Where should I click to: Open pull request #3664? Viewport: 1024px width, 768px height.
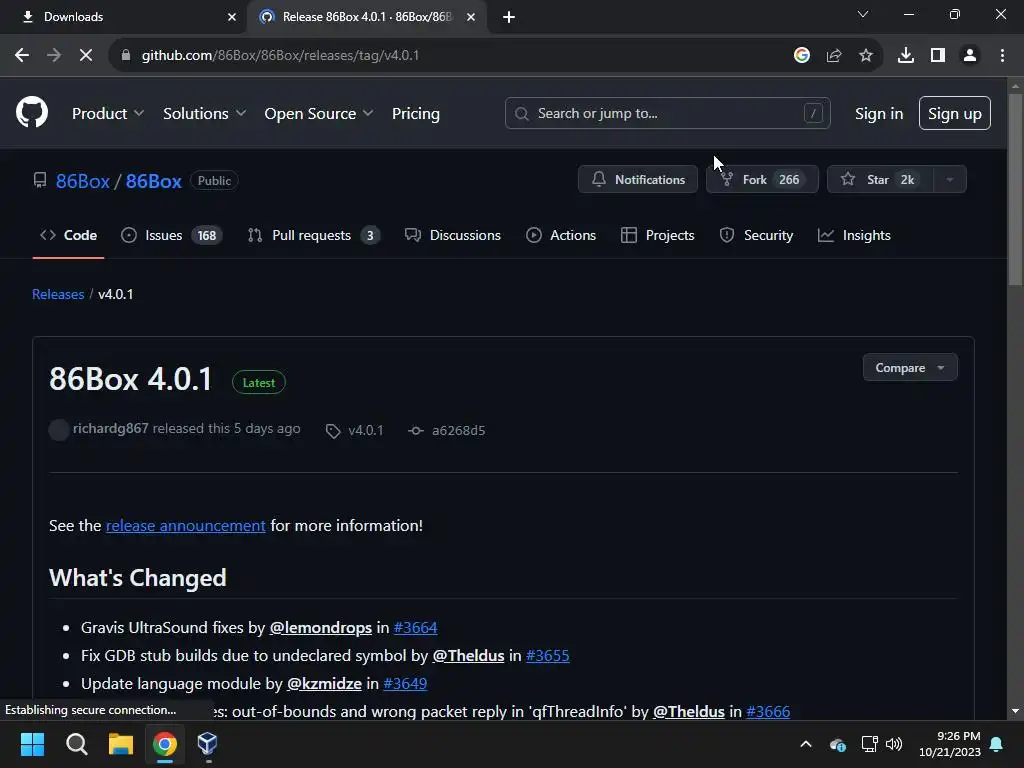tap(415, 628)
